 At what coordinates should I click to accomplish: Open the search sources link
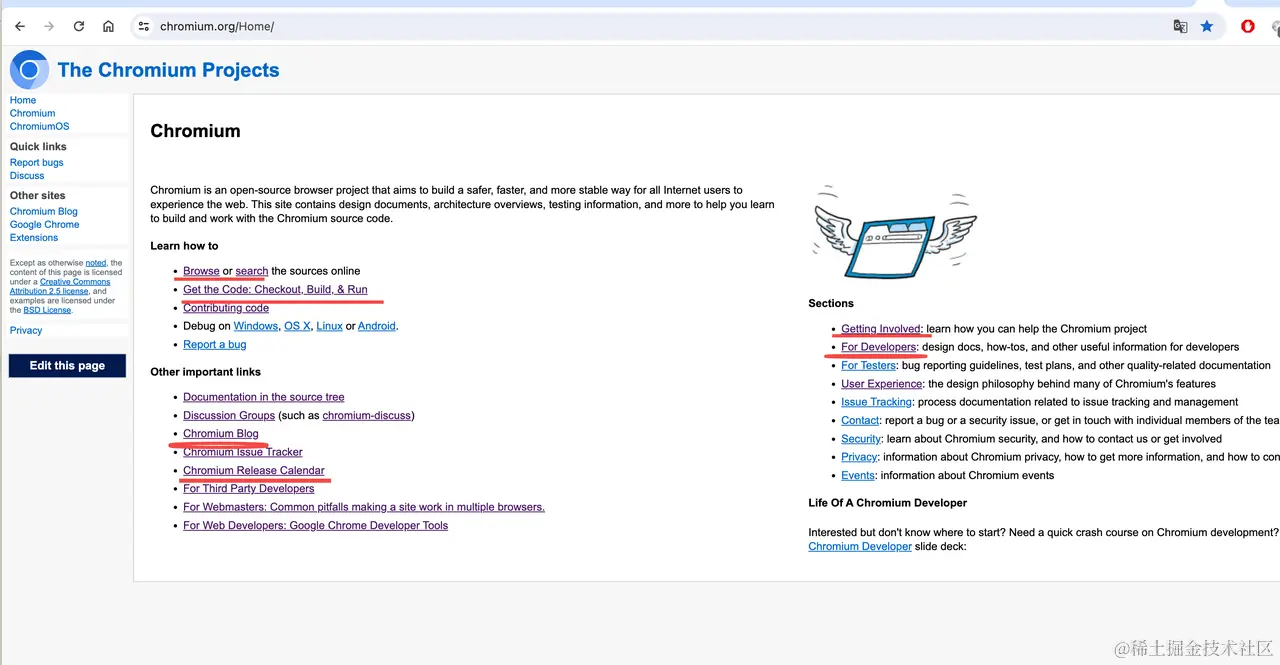click(252, 271)
